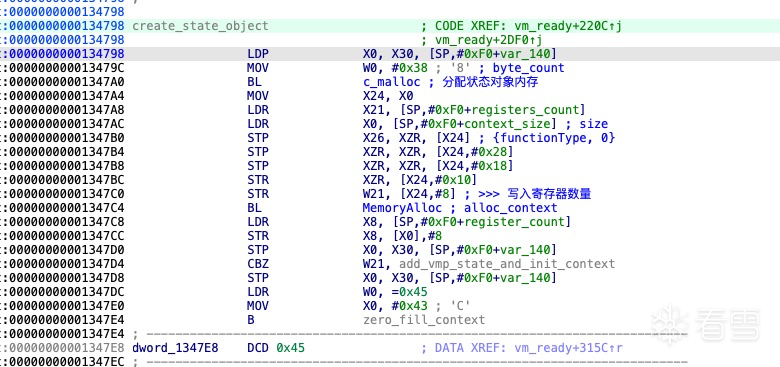Click the var_140 operand on the 134798 LDP line
780x367 pixels.
click(528, 54)
